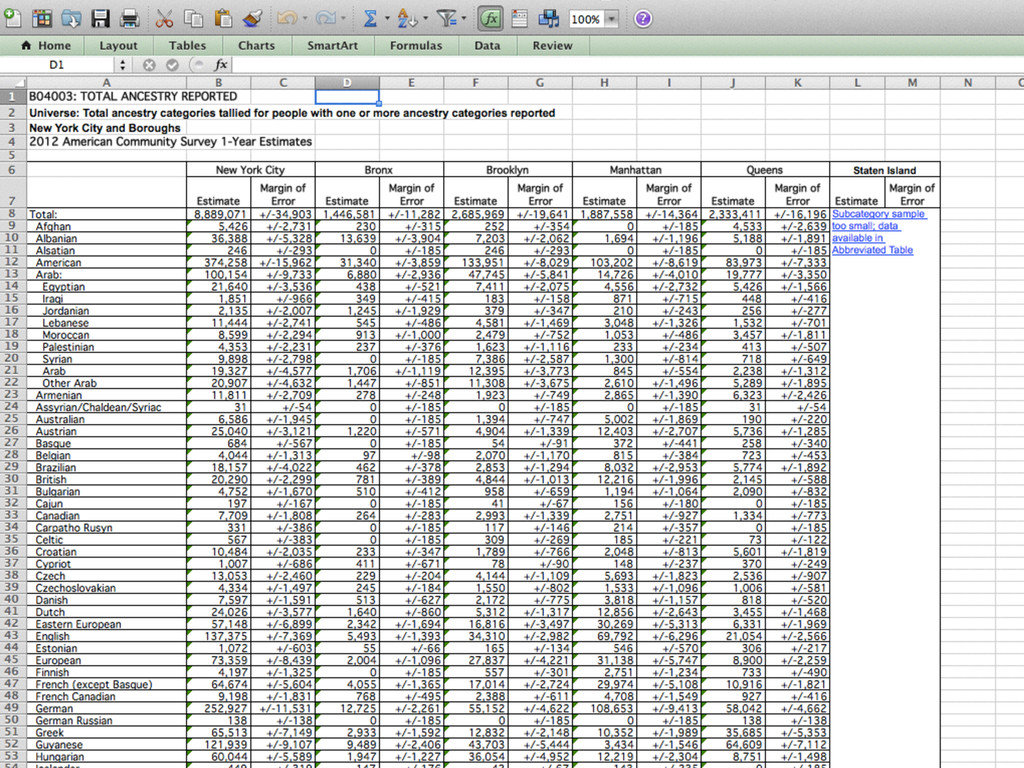Select the 'Assyrian/Chaldean/Syriac' row label
Viewport: 1024px width, 768px height.
pos(106,407)
